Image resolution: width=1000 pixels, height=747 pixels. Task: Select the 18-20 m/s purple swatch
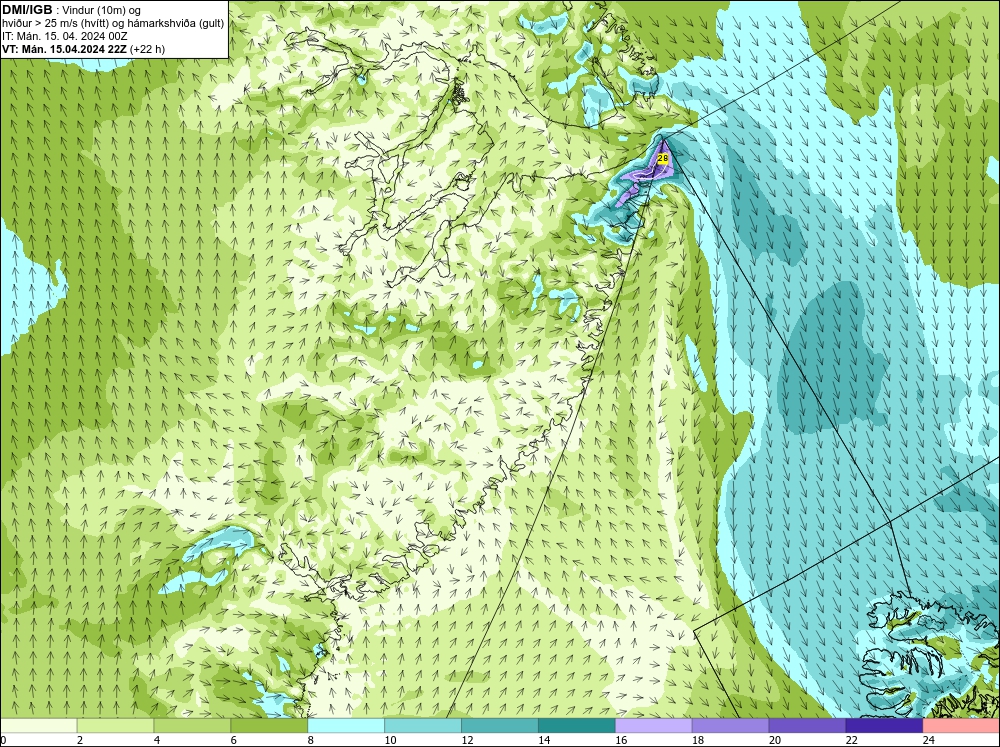[x=730, y=726]
